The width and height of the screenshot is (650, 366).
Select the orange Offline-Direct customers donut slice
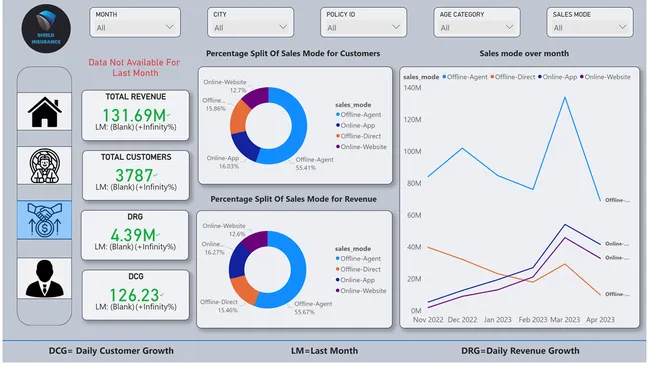(x=239, y=117)
